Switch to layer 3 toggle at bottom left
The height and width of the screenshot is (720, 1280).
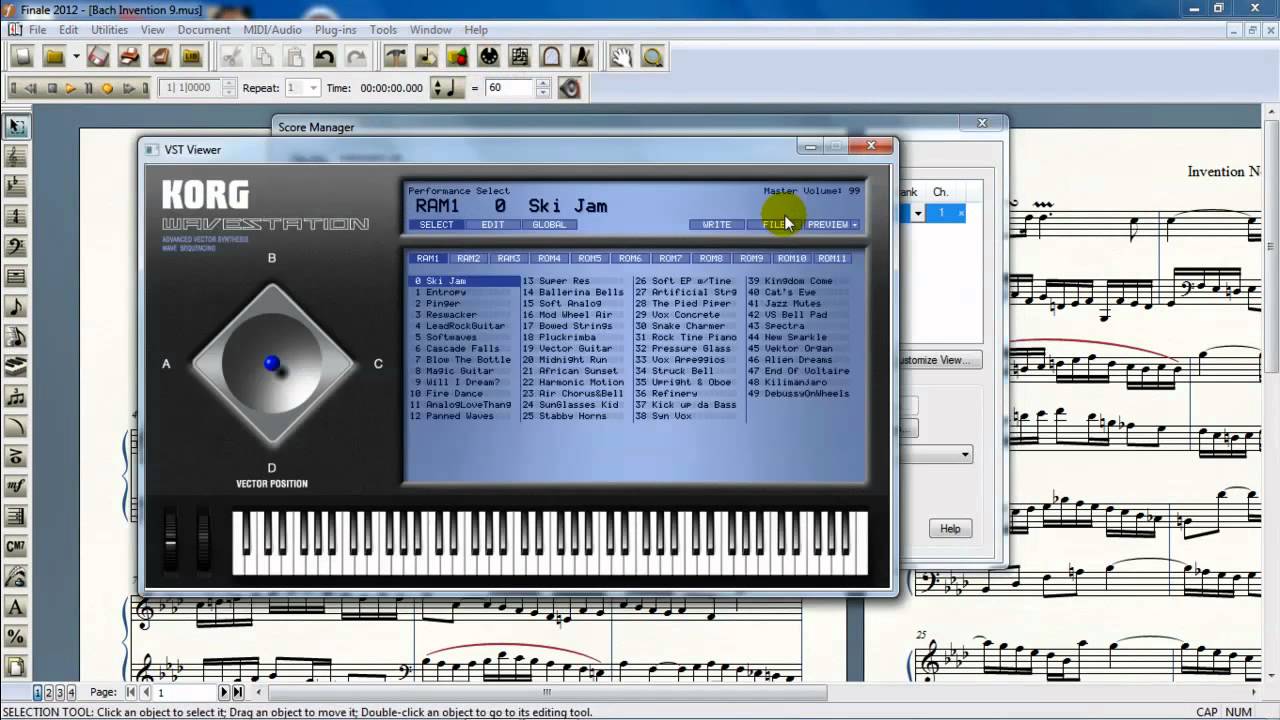click(x=60, y=692)
